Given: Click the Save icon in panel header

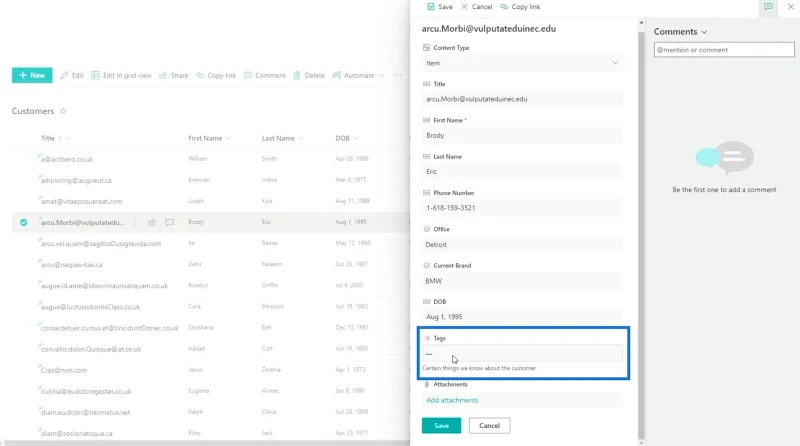Looking at the screenshot, I should pos(431,7).
